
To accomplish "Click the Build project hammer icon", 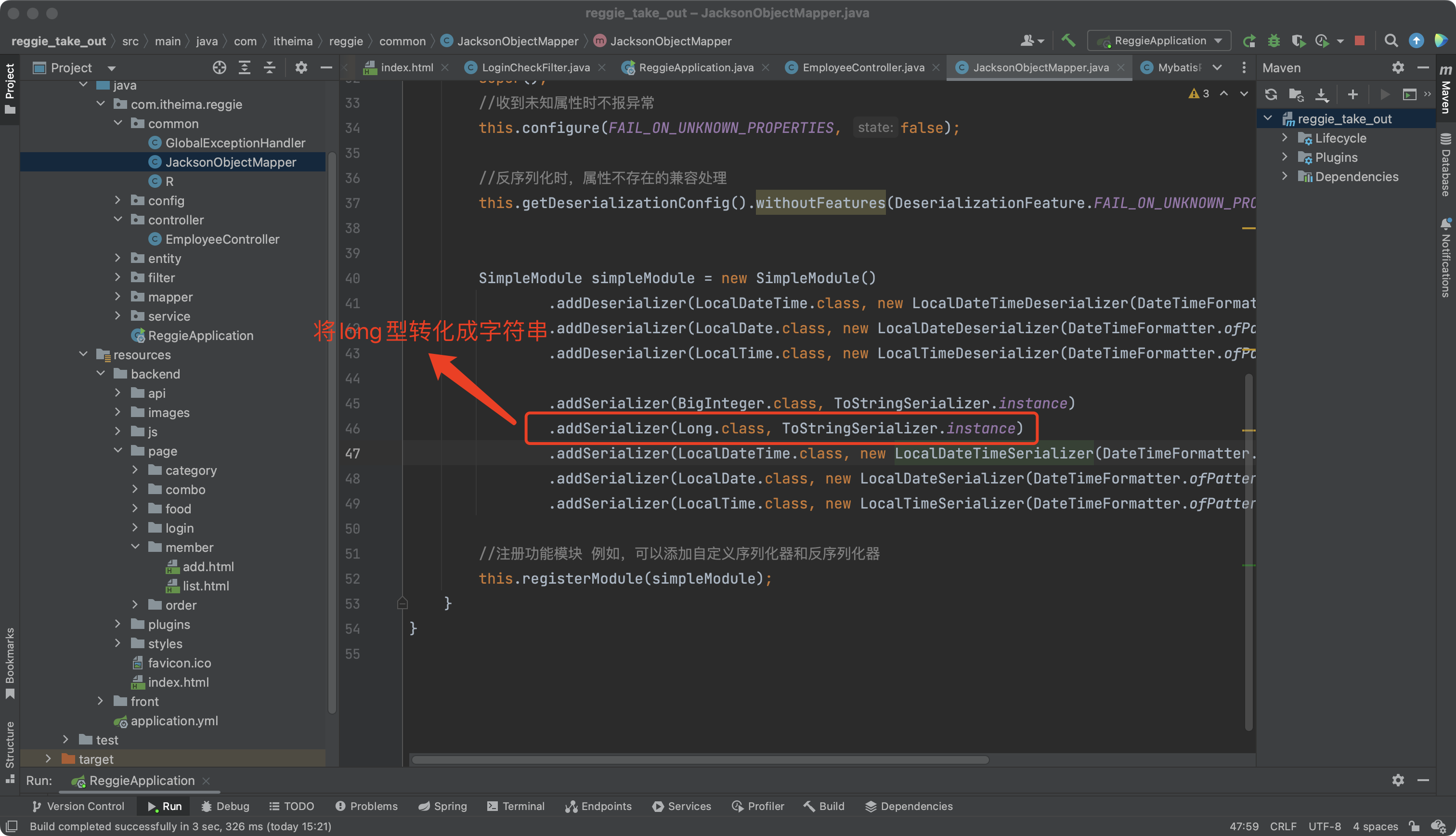I will pyautogui.click(x=1068, y=41).
